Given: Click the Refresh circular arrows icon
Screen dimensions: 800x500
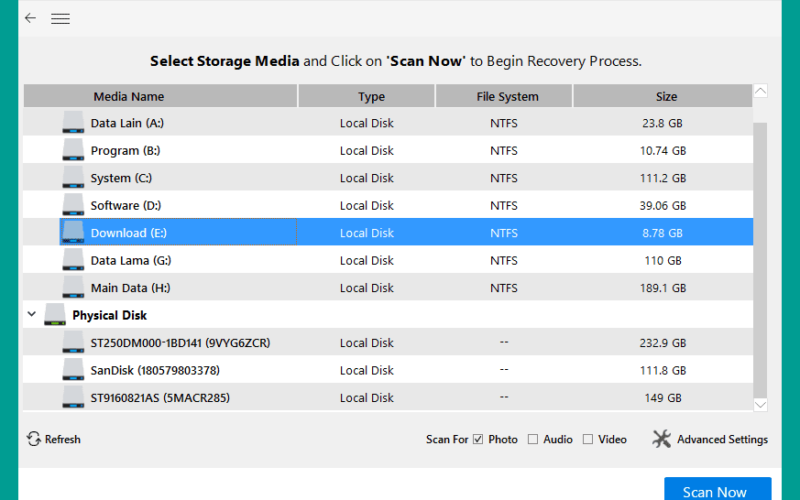Looking at the screenshot, I should pyautogui.click(x=34, y=439).
